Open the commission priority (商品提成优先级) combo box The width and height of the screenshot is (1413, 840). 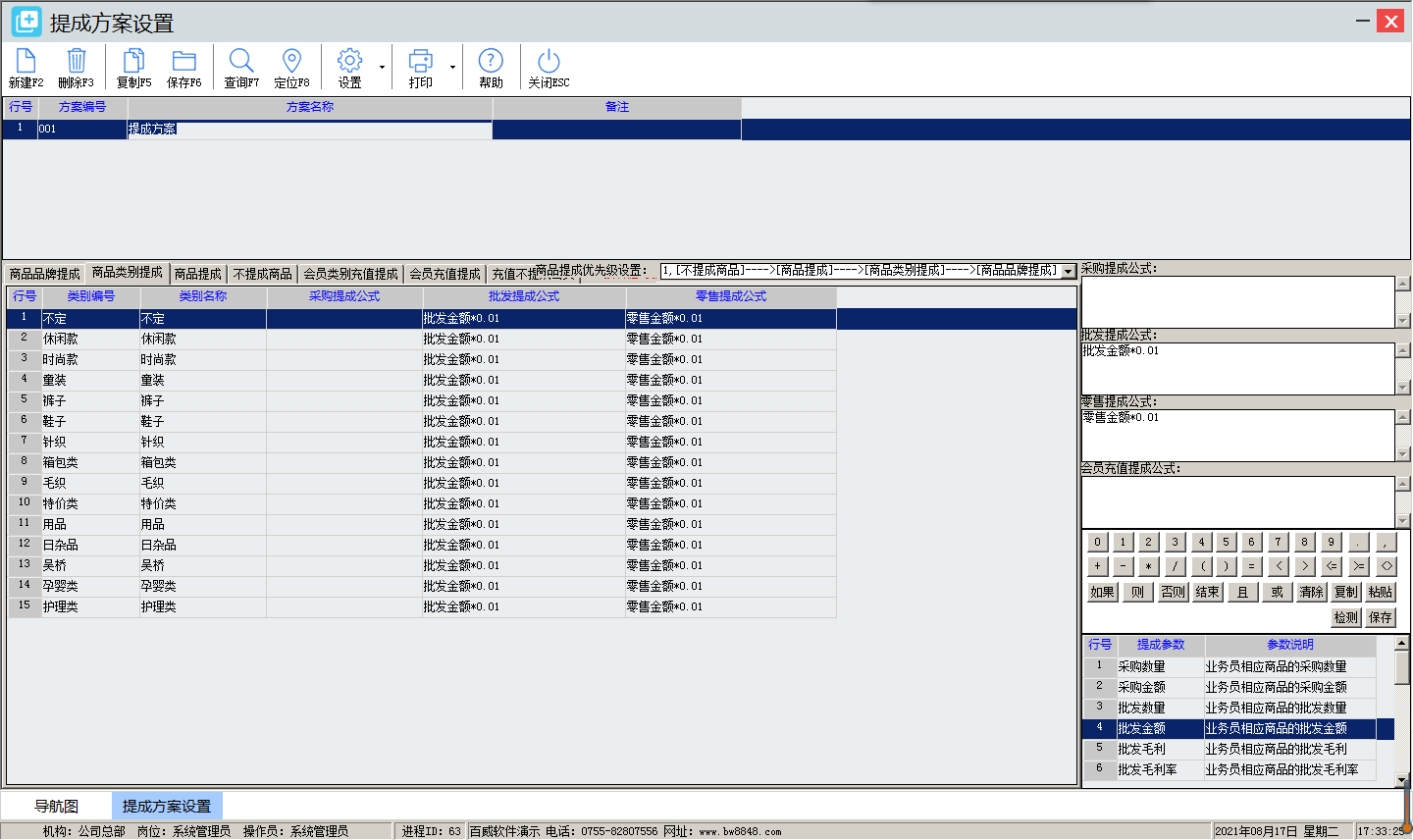(x=1068, y=271)
